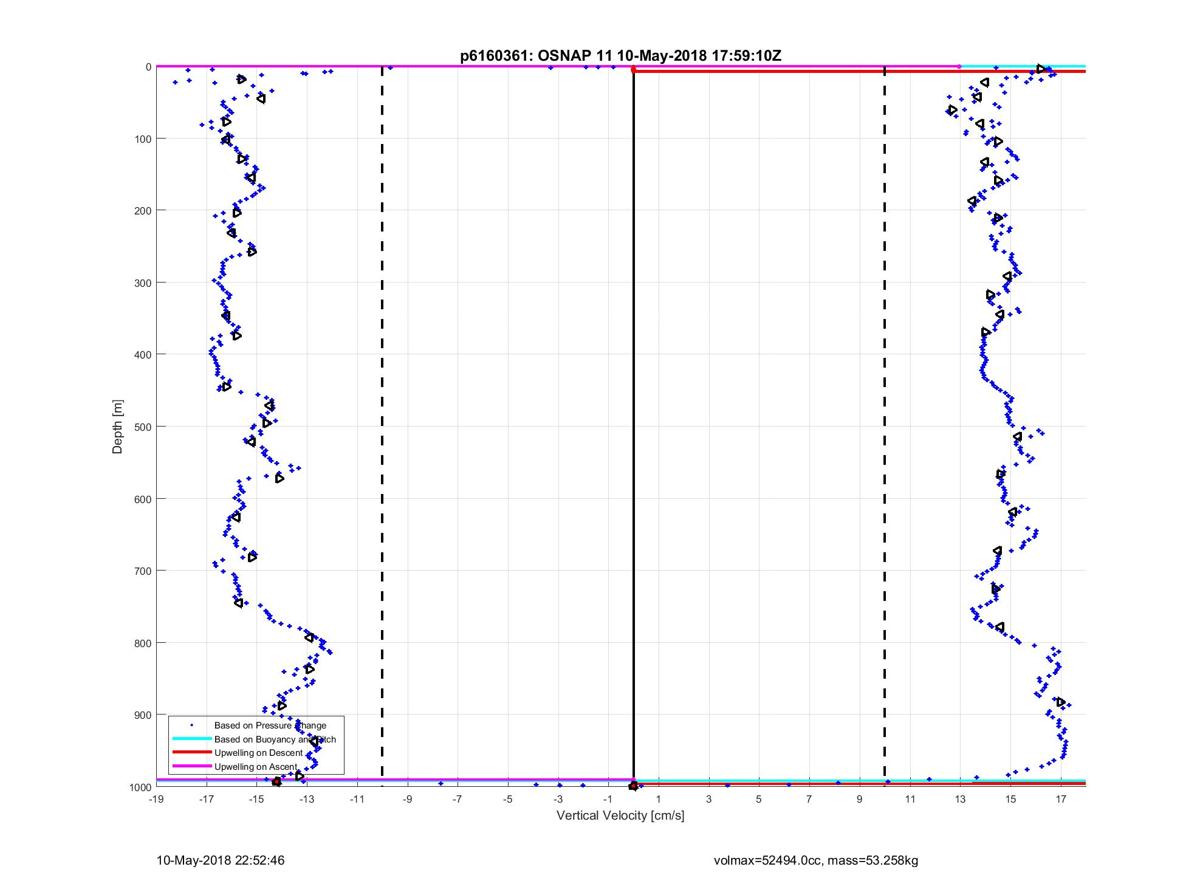Click legend entry "Based on Buoyancy and Pitch"
The height and width of the screenshot is (885, 1200).
[276, 739]
